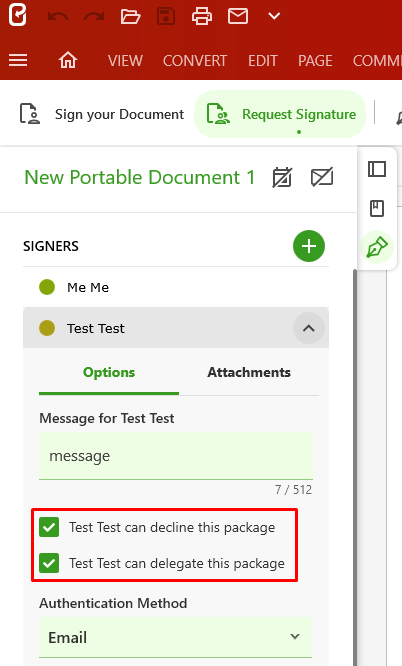402x666 pixels.
Task: Toggle the sidebar panel layout icon
Action: pyautogui.click(x=377, y=169)
